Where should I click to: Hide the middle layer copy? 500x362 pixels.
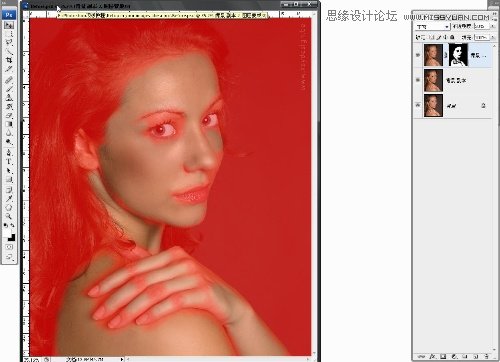point(418,80)
